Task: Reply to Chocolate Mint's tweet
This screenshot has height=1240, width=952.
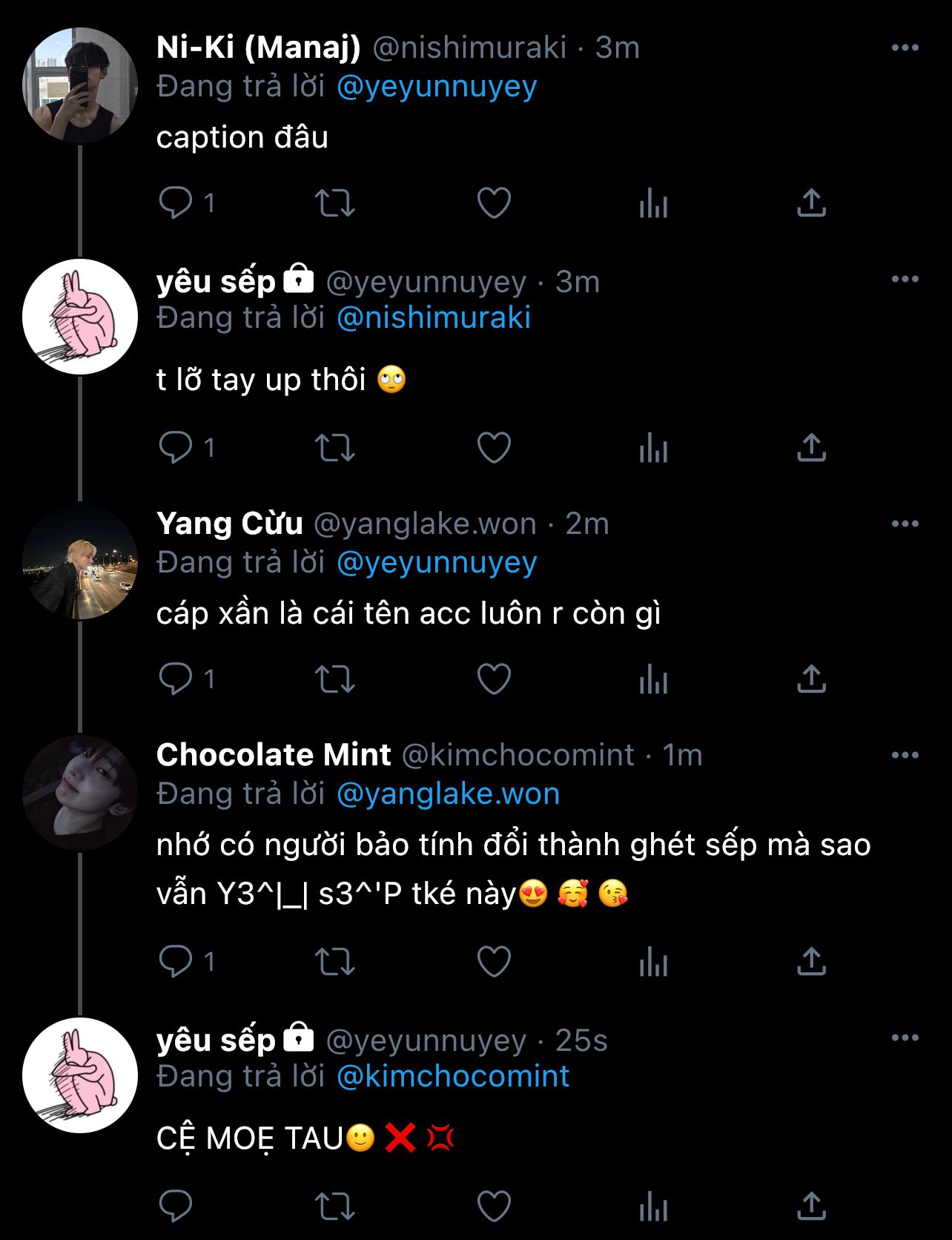Action: pos(176,962)
